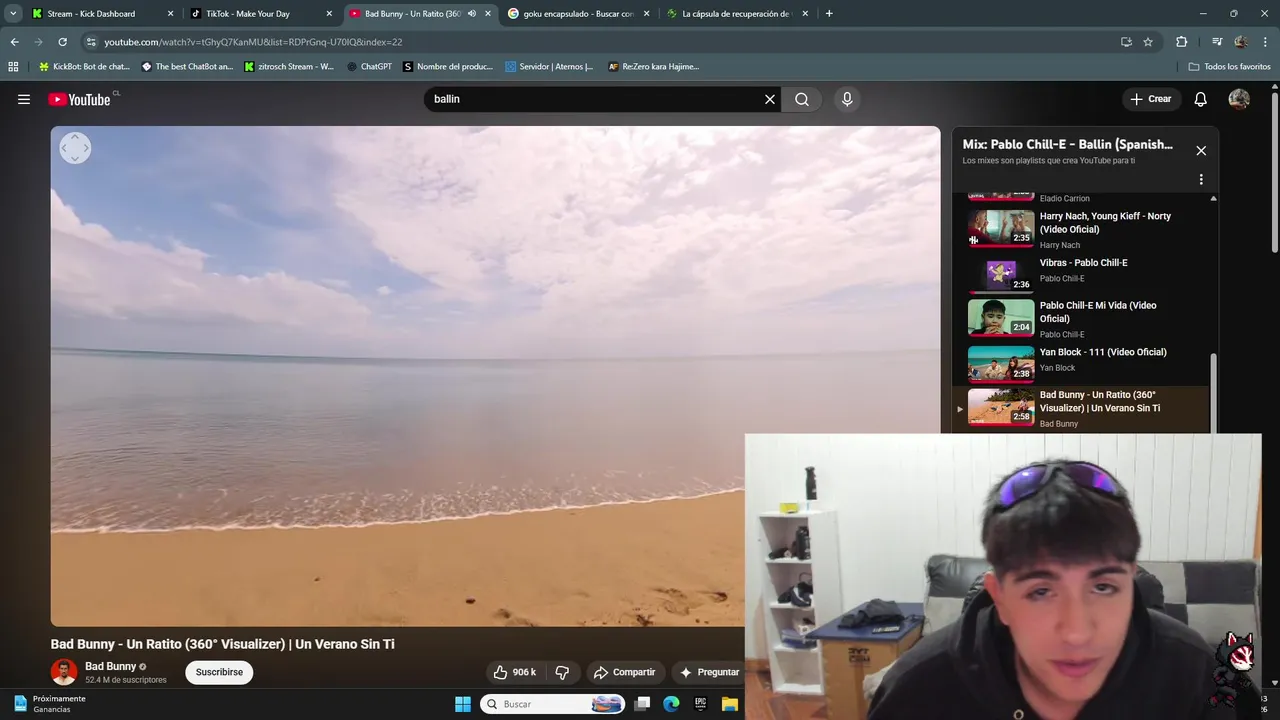Open the Bad Bunny channel name link
The height and width of the screenshot is (720, 1280).
tap(110, 666)
